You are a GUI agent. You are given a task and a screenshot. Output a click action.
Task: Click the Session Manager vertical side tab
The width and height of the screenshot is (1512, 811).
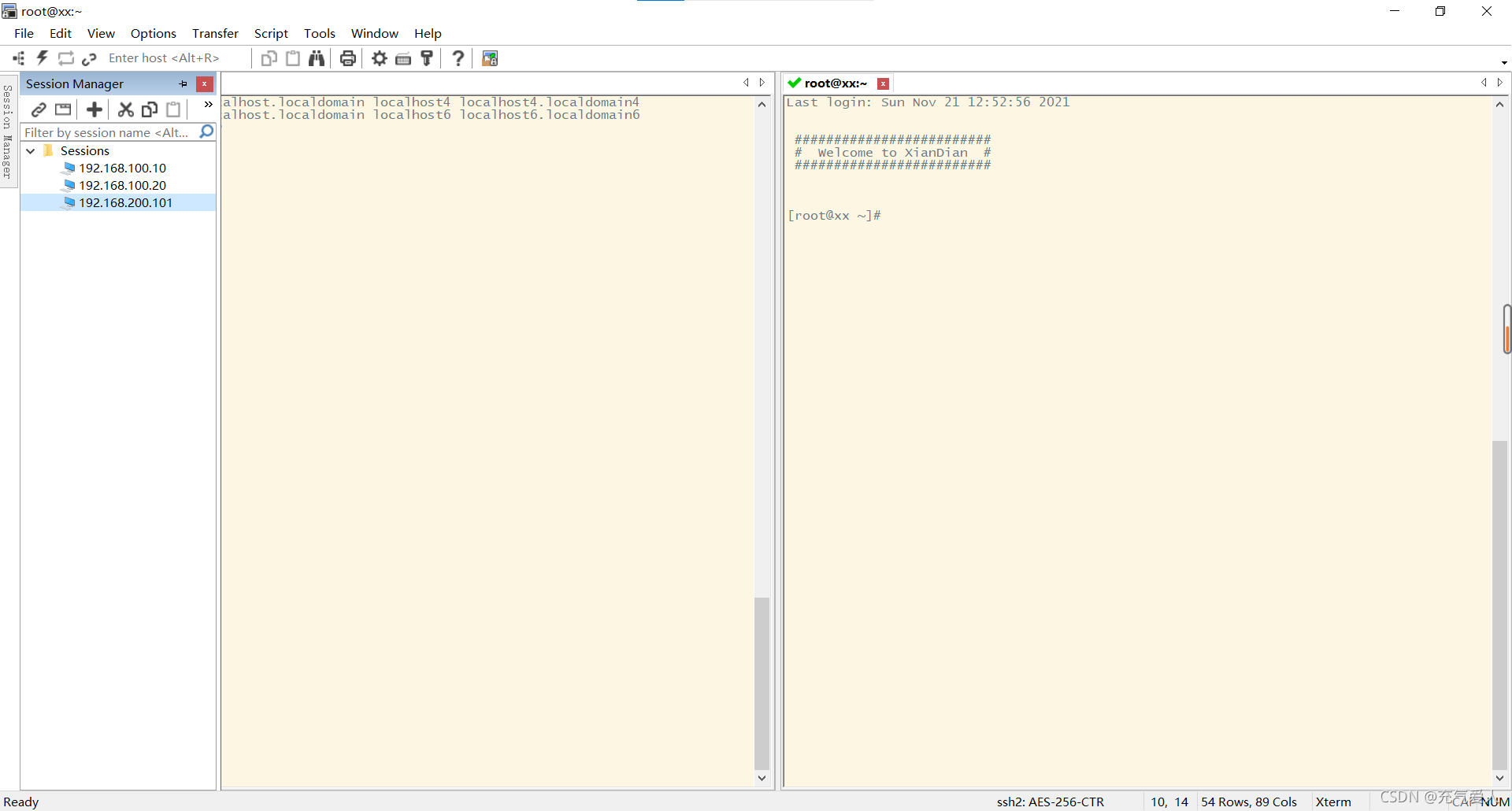tap(8, 132)
